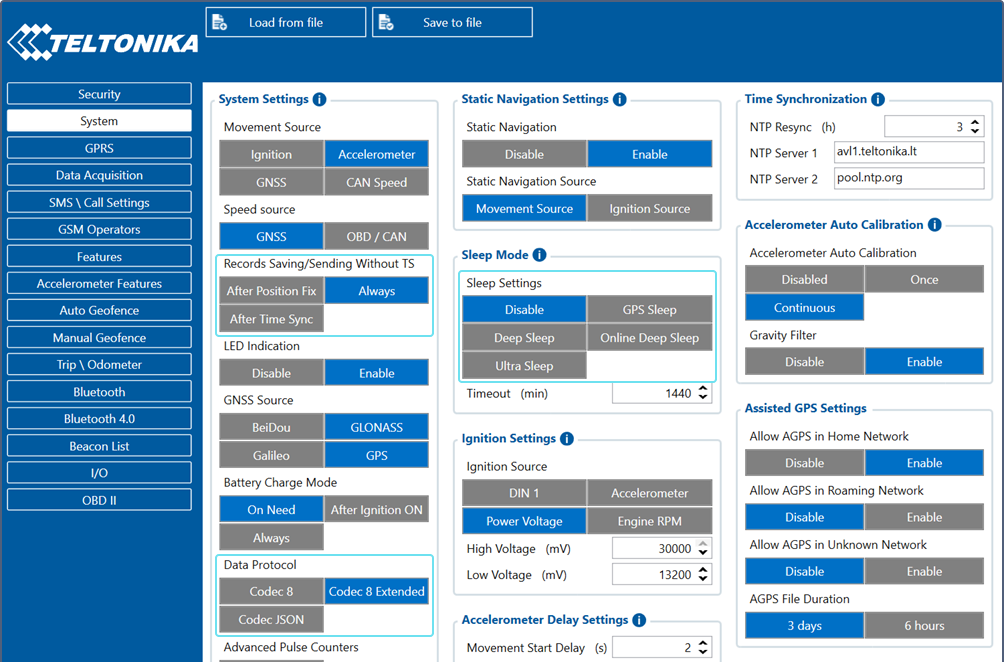Set Movement Source to Ignition
1004x662 pixels.
pyautogui.click(x=271, y=154)
